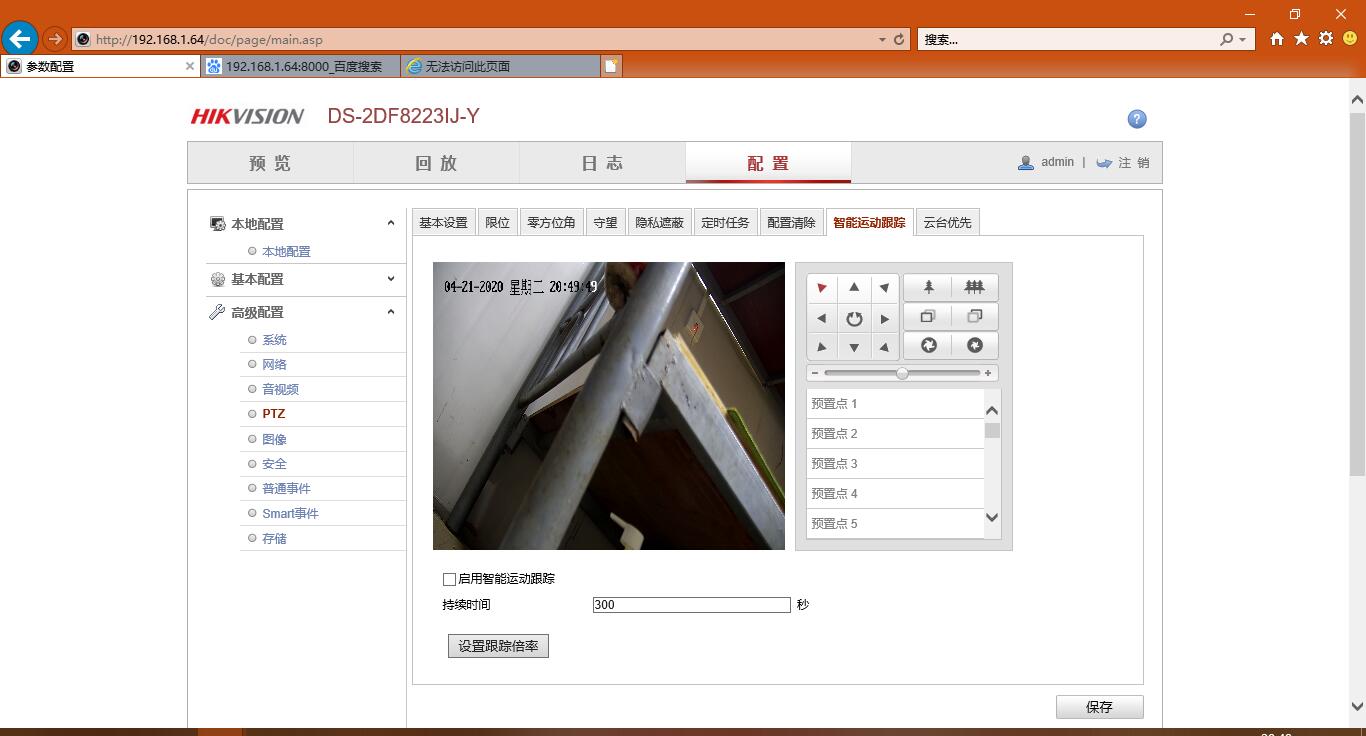Collapse the 本地配置 section
1366x736 pixels.
(x=391, y=223)
